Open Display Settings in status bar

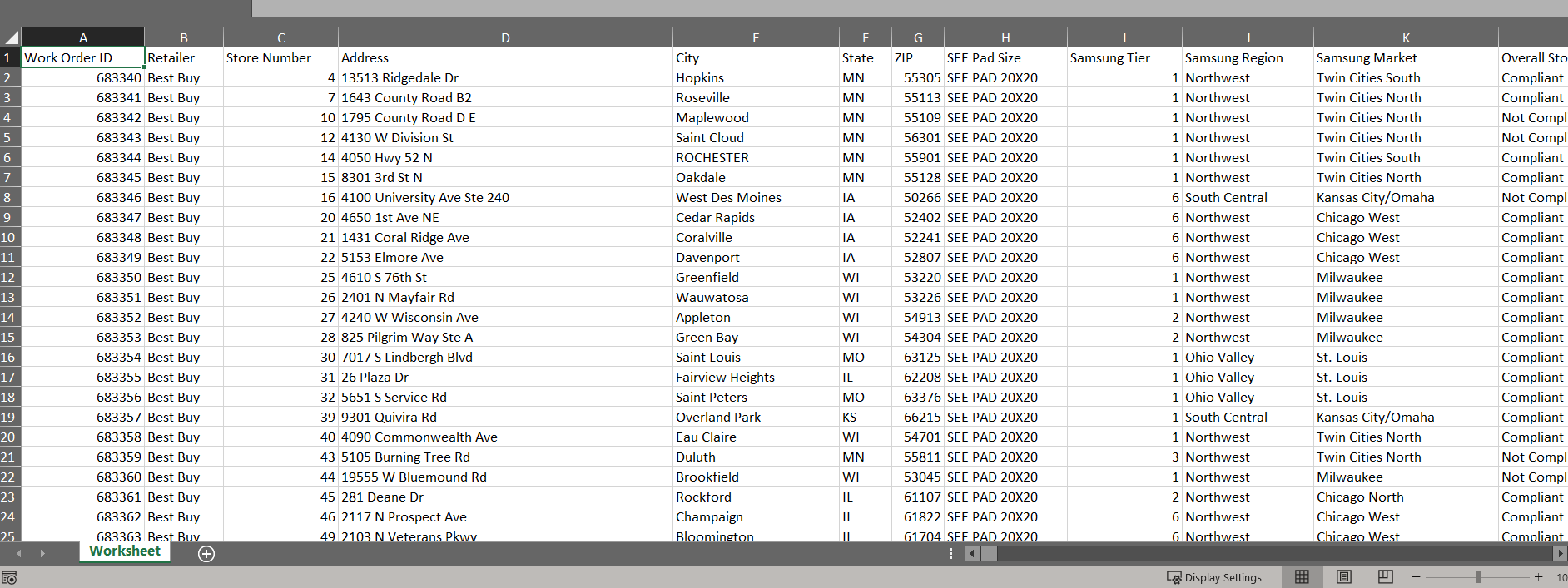click(1214, 577)
